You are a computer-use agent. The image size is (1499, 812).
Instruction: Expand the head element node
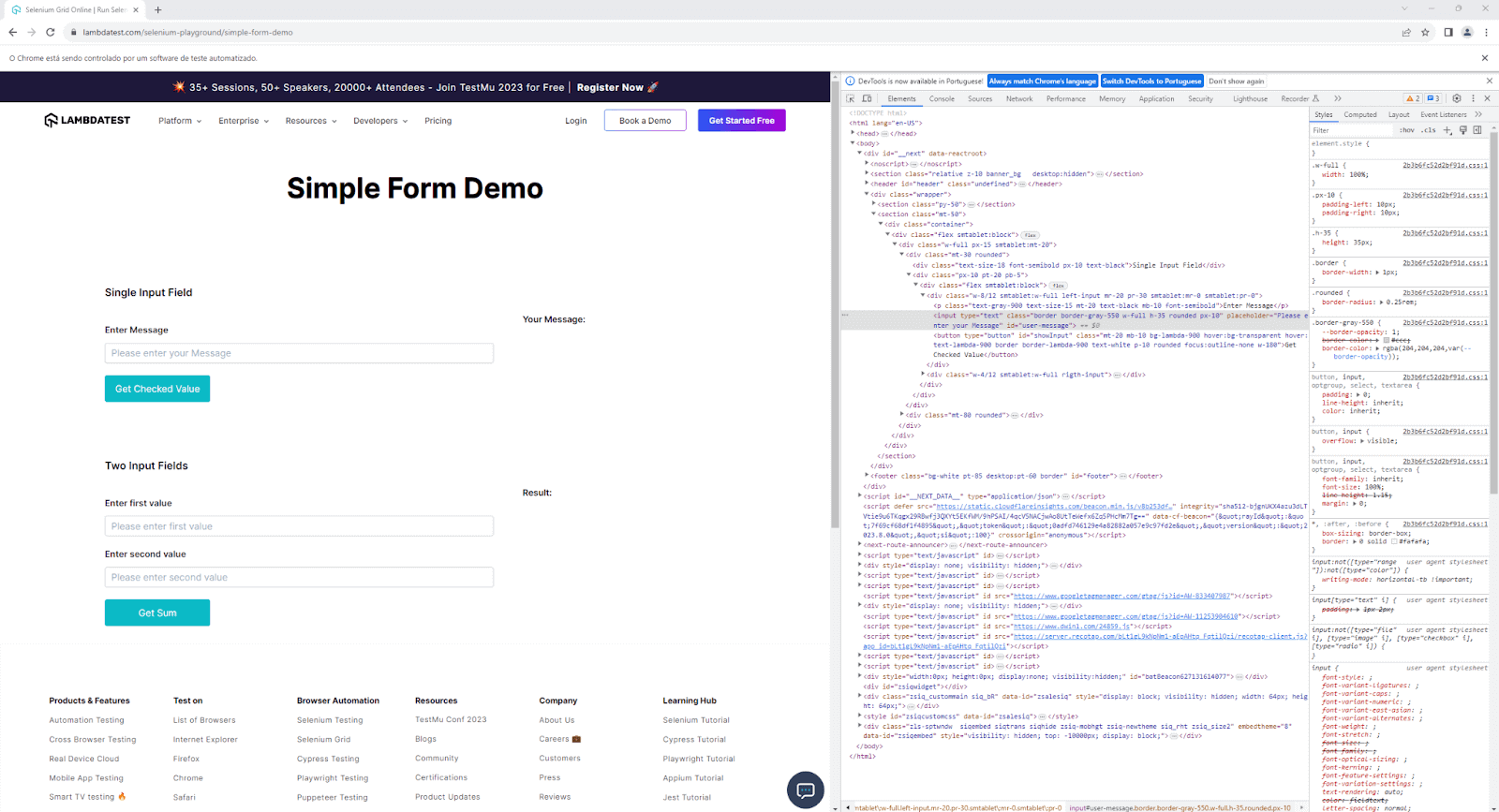[853, 133]
